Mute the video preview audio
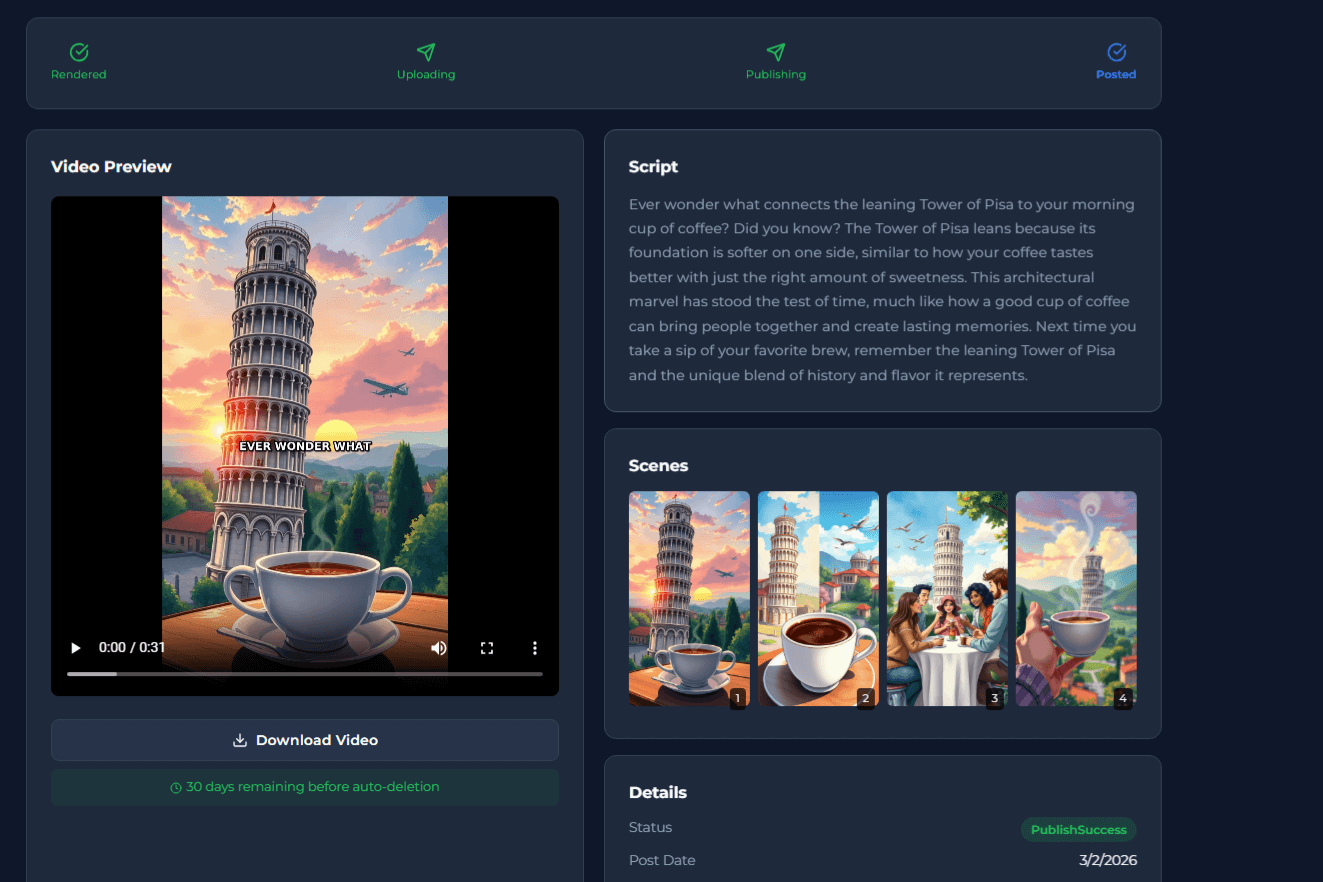The width and height of the screenshot is (1323, 882). coord(438,648)
